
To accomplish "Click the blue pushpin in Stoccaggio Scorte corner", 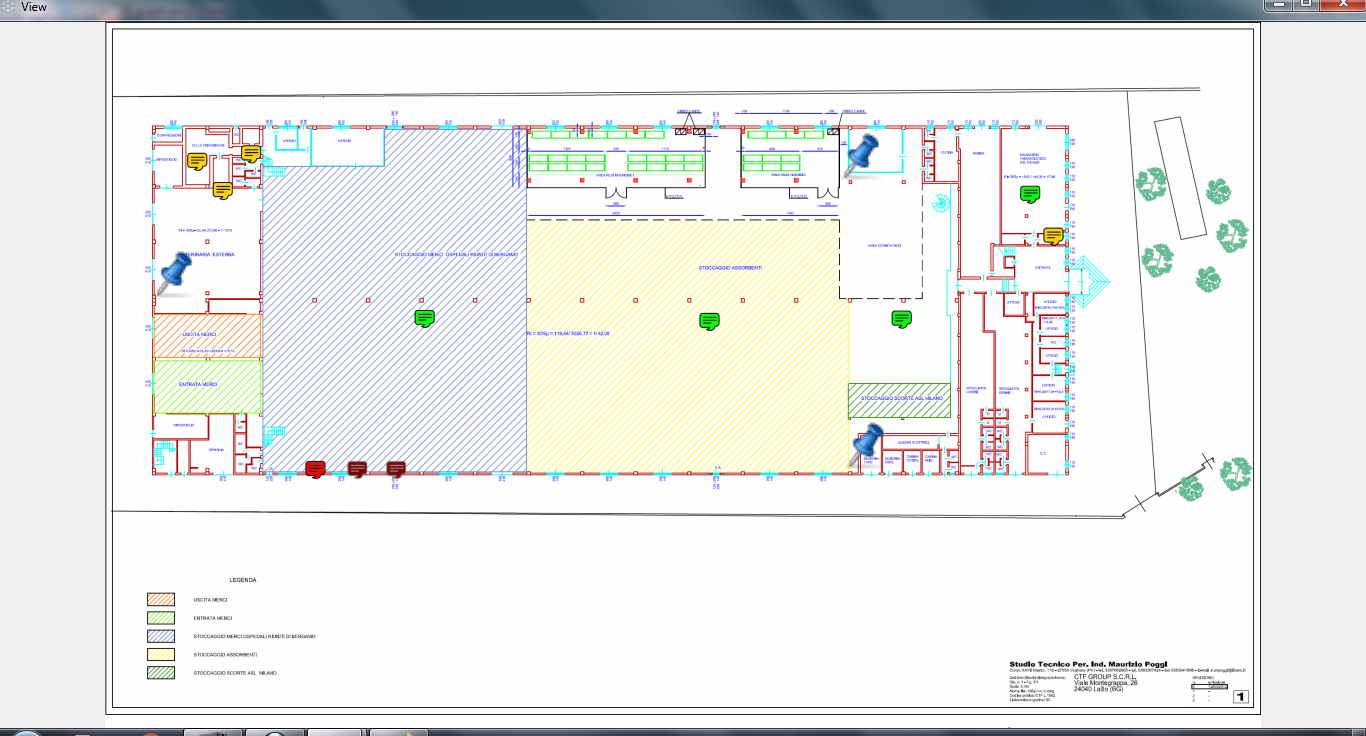I will click(x=867, y=443).
